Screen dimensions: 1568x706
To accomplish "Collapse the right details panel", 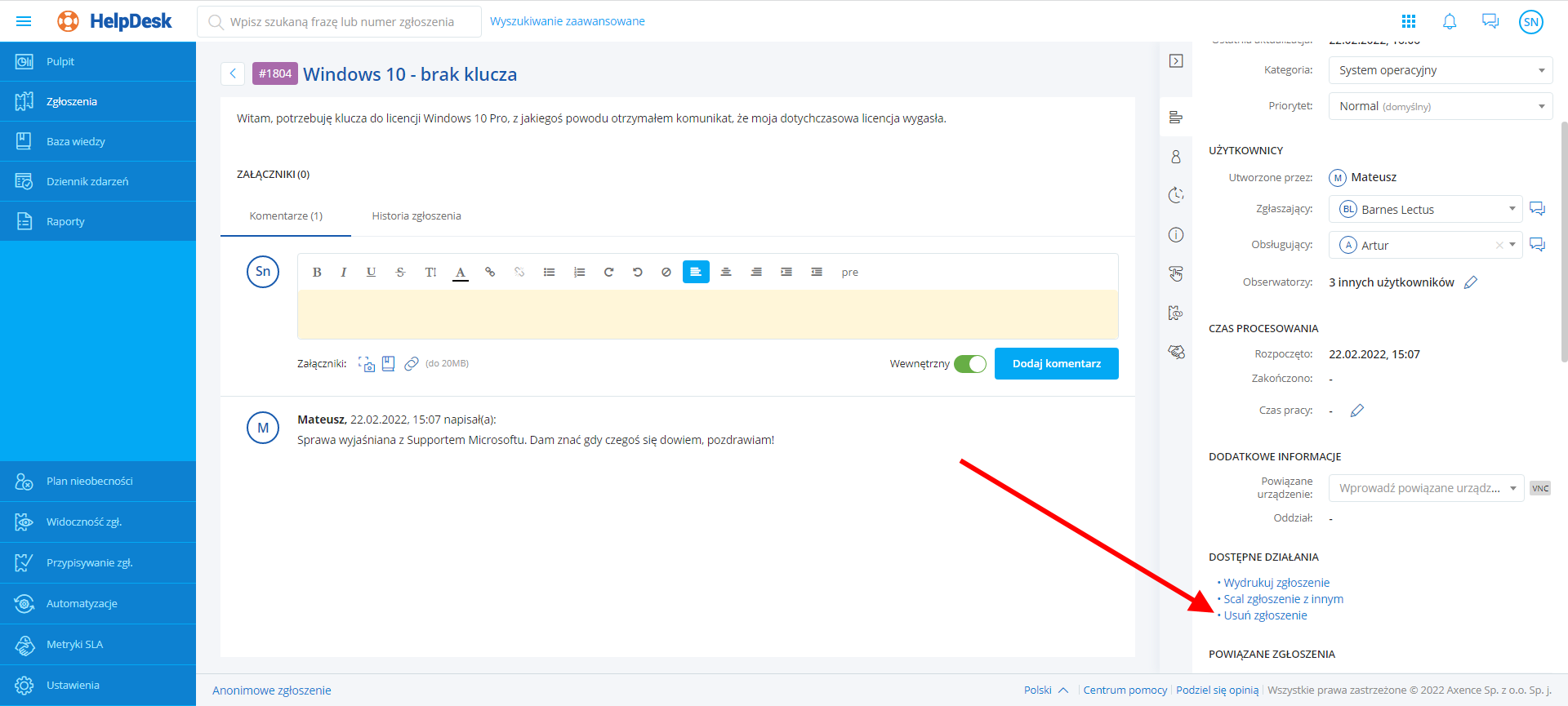I will pos(1176,61).
